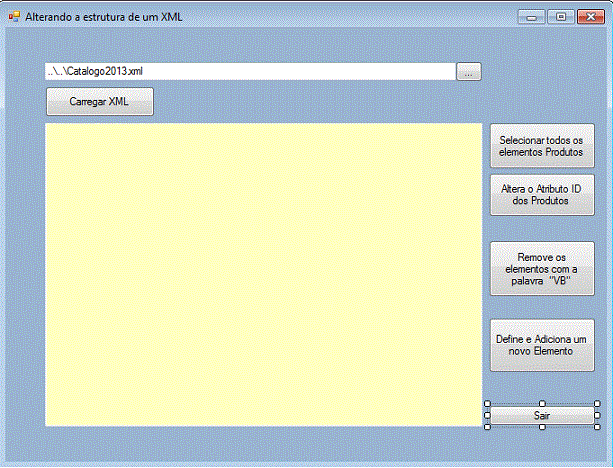This screenshot has height=468, width=613.
Task: Select "Selecionar todos os elementos Produtos" button
Action: (x=542, y=146)
